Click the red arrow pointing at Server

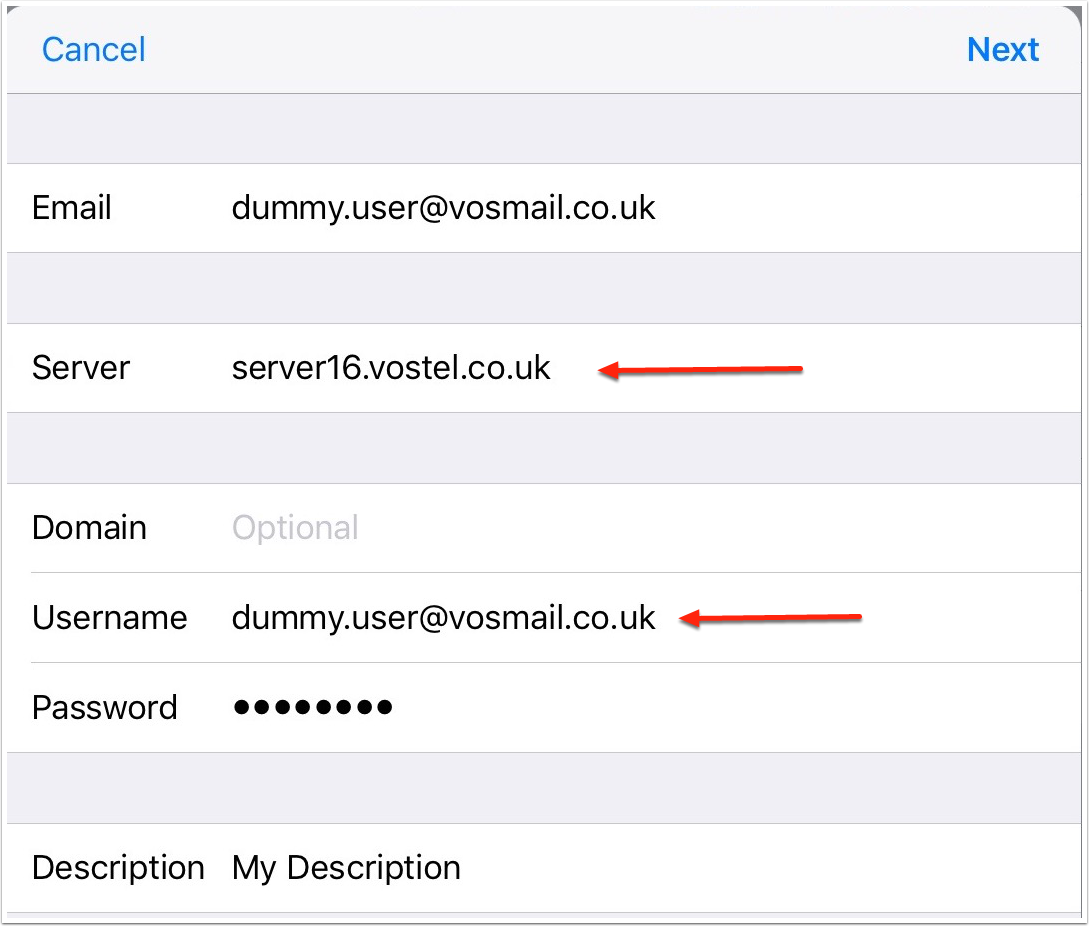(701, 371)
